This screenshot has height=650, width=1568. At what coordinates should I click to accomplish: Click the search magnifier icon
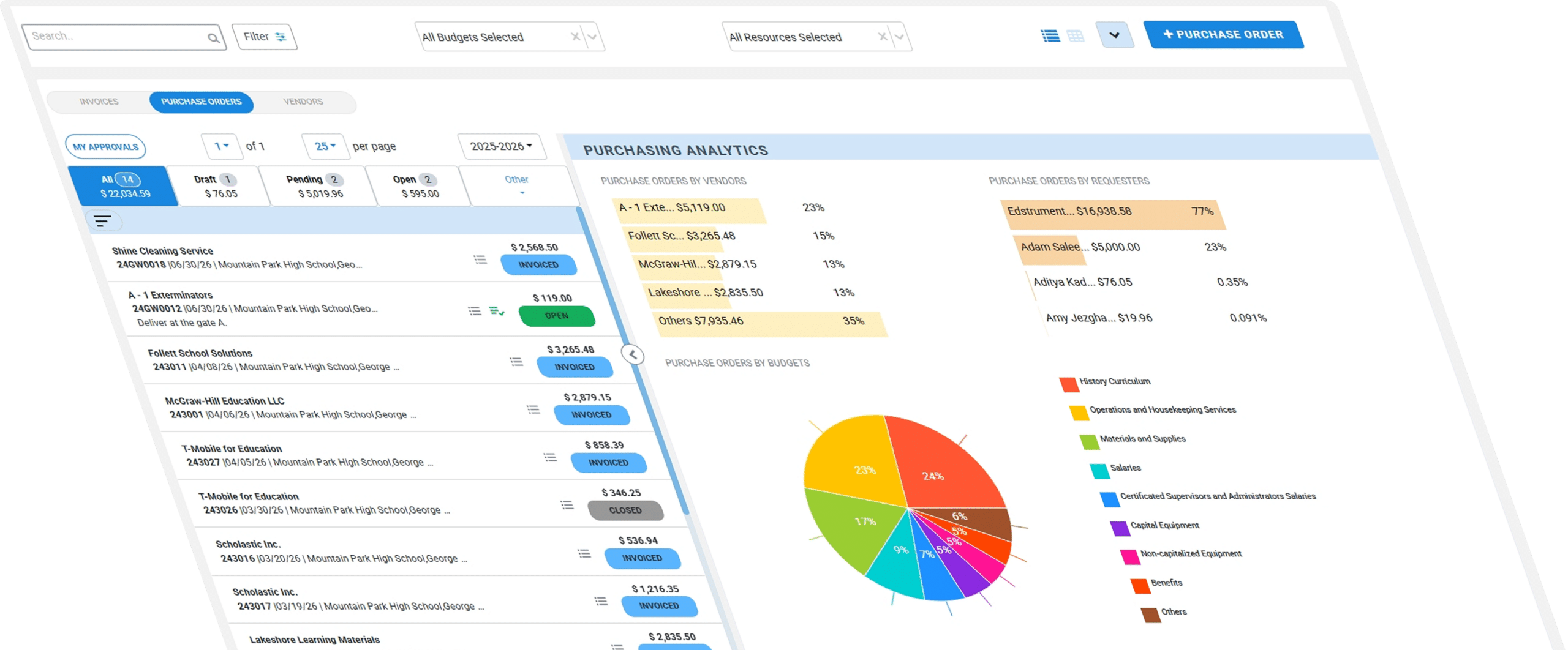pyautogui.click(x=213, y=38)
